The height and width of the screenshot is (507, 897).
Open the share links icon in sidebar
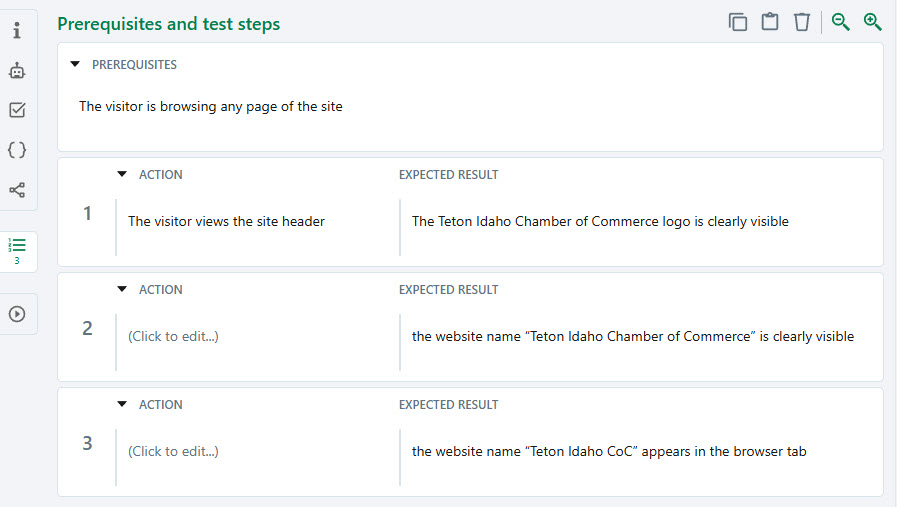[x=17, y=190]
